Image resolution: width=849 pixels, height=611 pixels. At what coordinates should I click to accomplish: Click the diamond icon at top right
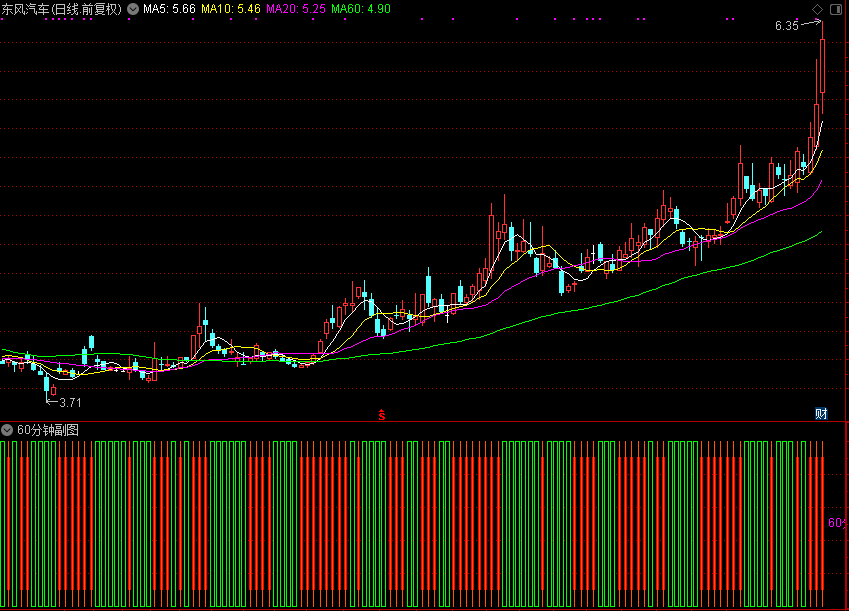pyautogui.click(x=817, y=9)
